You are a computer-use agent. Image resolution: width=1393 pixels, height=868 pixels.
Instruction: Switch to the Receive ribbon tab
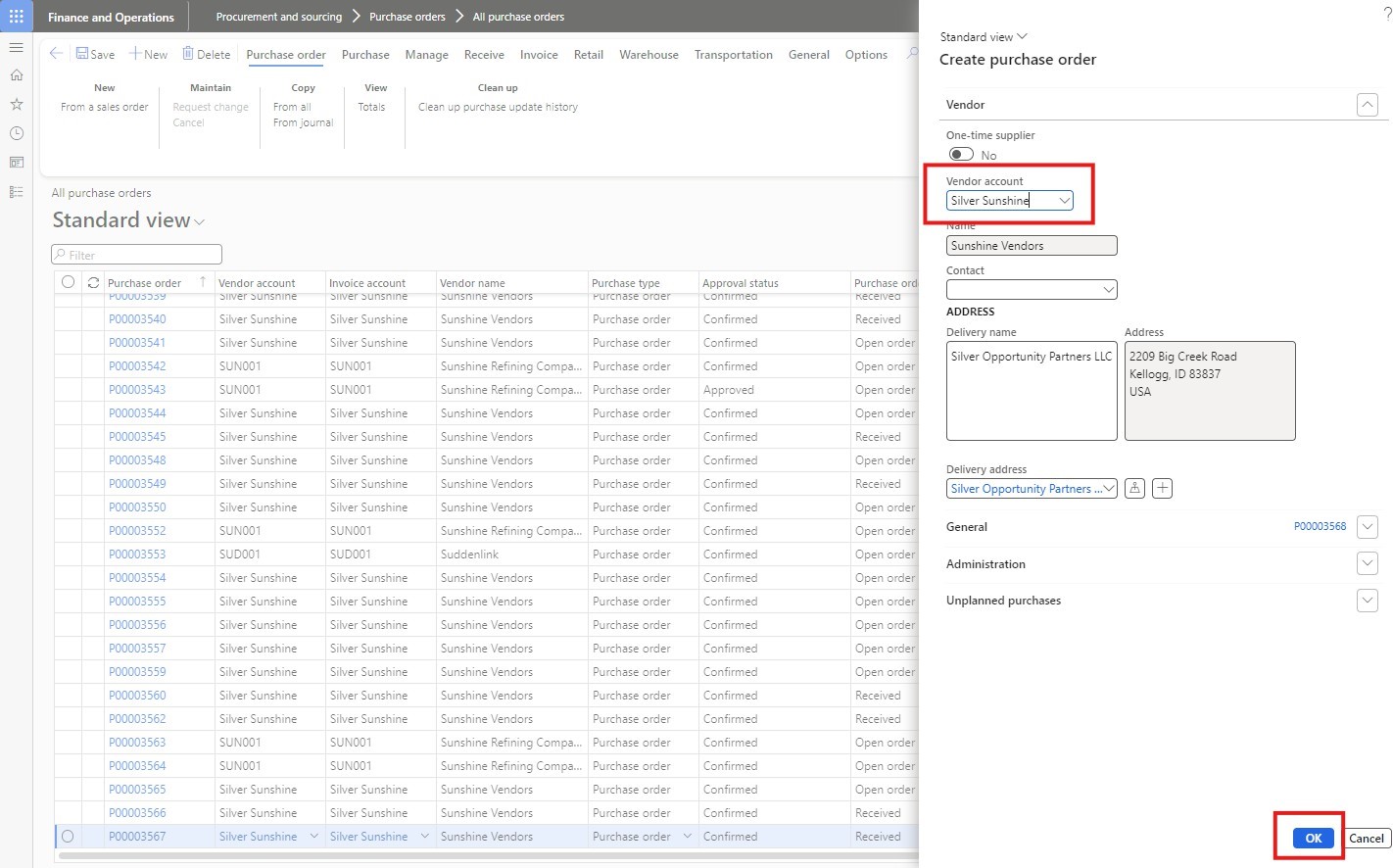click(484, 55)
